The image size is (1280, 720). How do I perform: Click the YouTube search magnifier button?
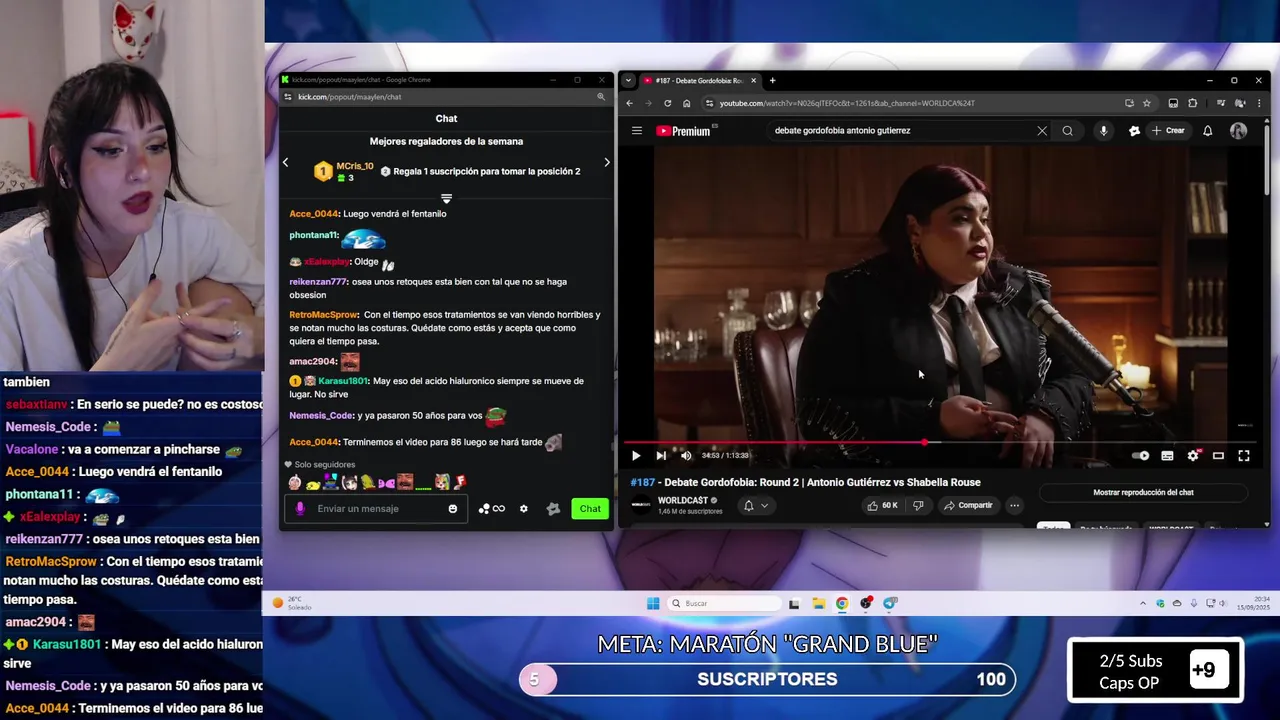[x=1067, y=131]
